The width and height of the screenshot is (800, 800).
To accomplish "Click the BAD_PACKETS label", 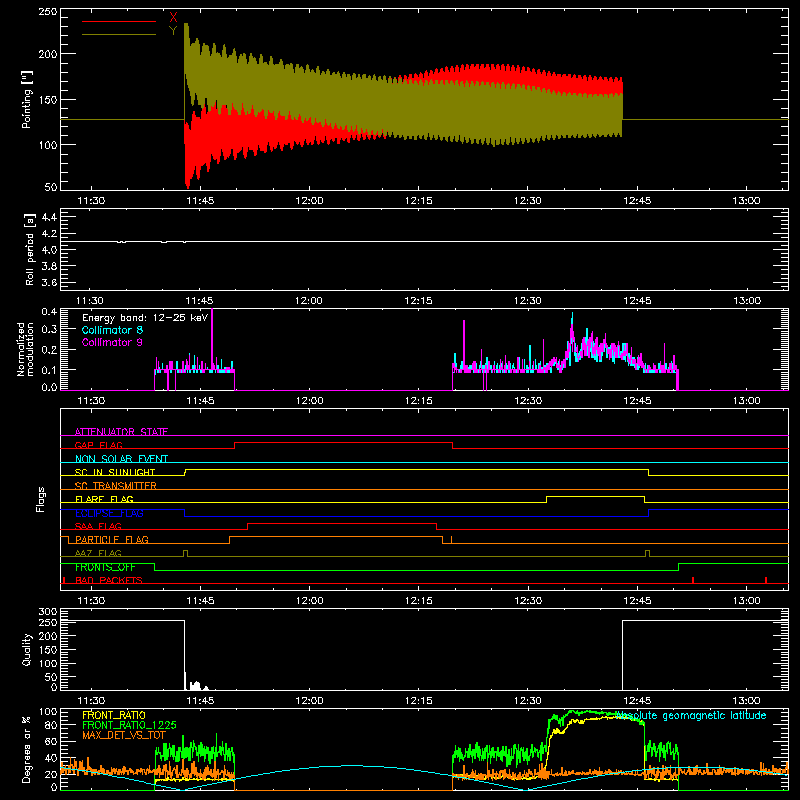I will coord(109,580).
